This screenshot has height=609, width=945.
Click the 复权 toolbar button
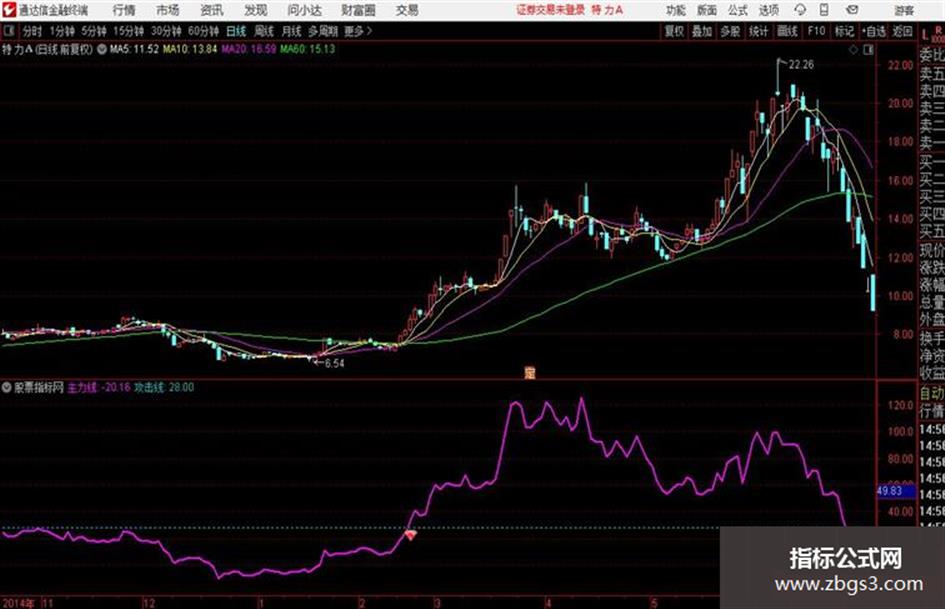coord(674,31)
